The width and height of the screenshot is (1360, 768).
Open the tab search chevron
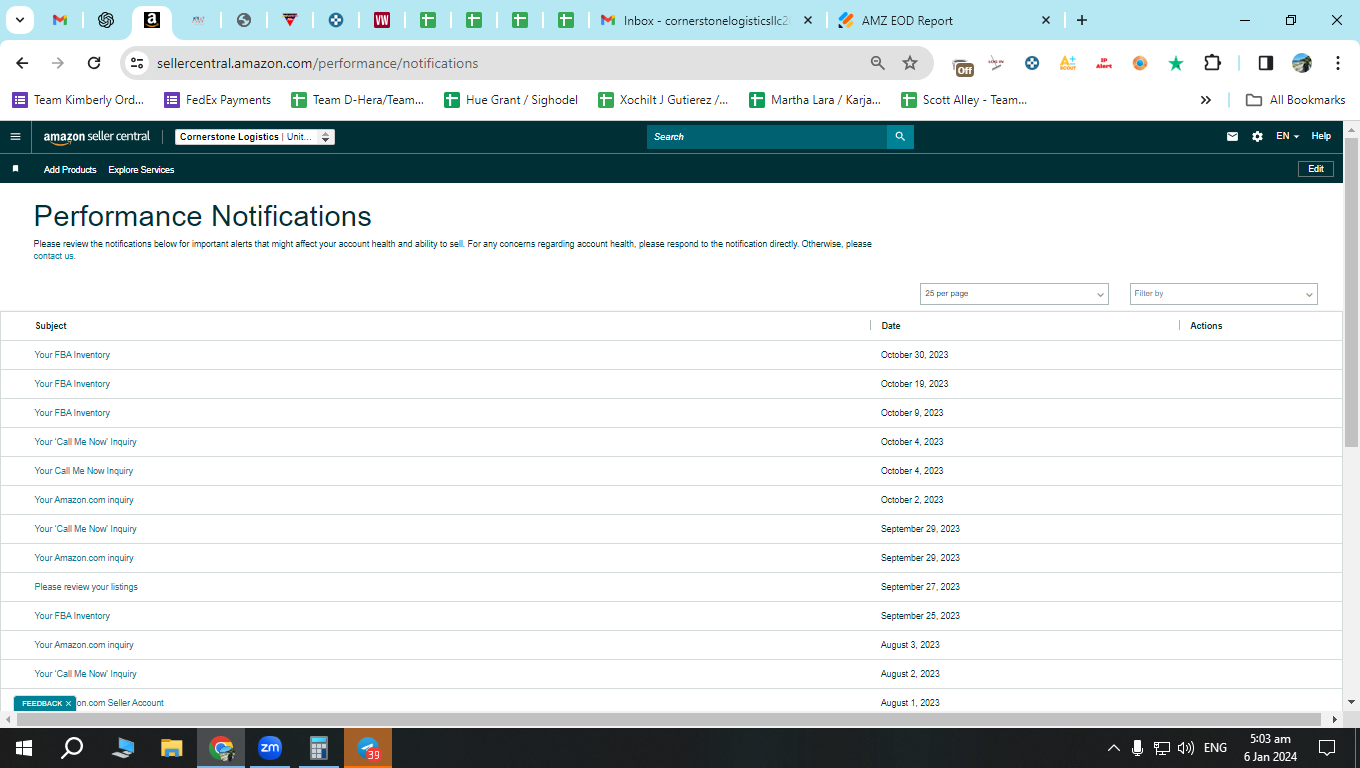click(x=19, y=20)
